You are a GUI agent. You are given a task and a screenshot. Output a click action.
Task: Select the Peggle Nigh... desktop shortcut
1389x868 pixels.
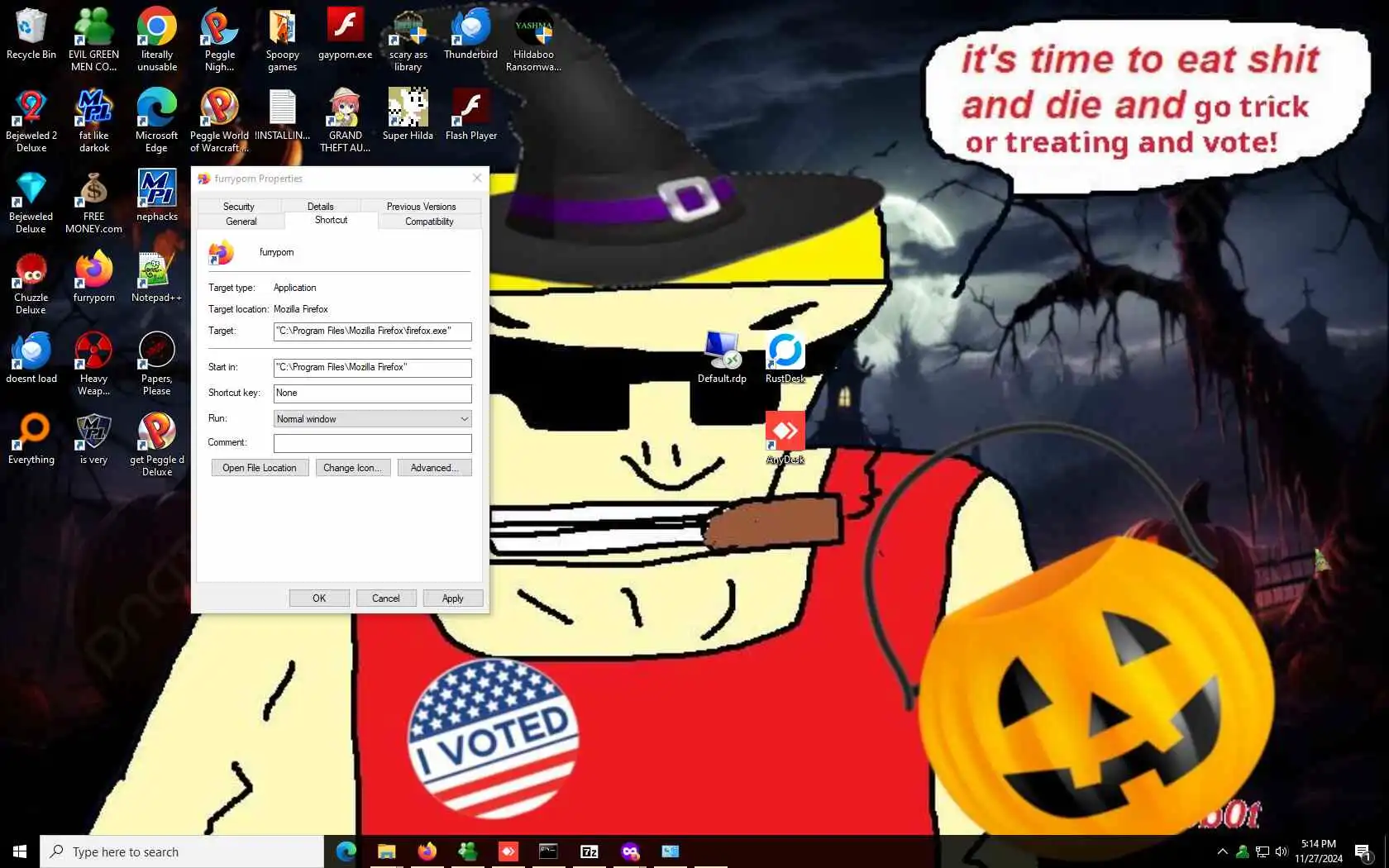coord(220,40)
